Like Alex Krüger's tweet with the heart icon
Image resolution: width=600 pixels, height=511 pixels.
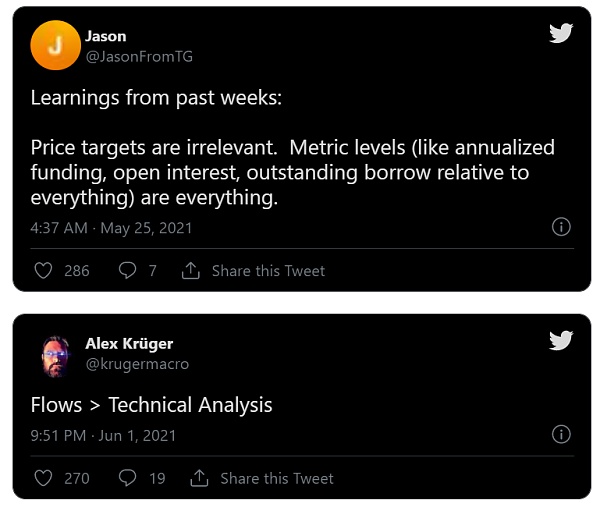(43, 478)
